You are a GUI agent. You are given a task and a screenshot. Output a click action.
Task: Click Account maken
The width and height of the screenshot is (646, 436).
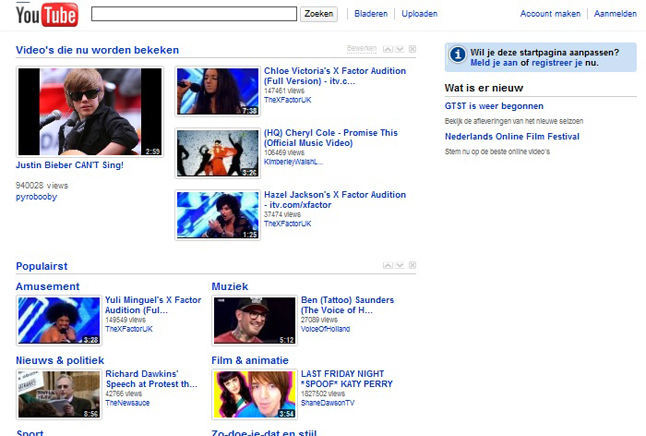550,14
